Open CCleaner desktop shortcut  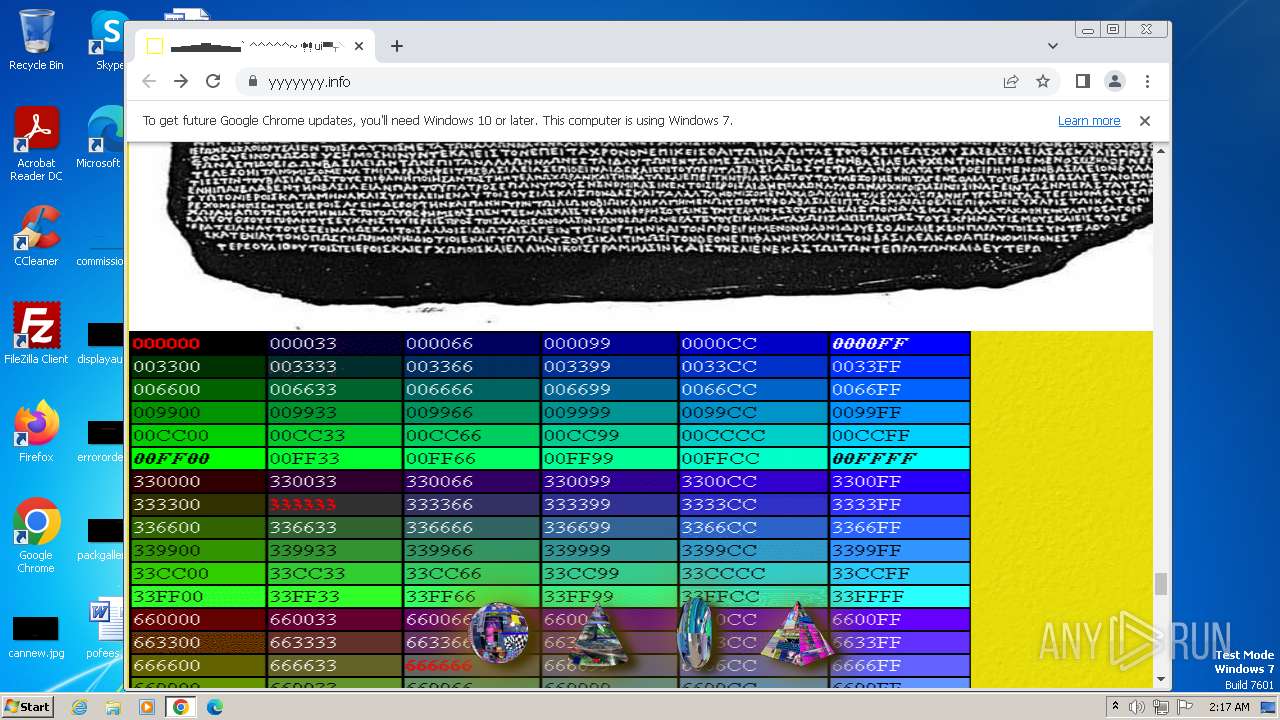click(36, 236)
